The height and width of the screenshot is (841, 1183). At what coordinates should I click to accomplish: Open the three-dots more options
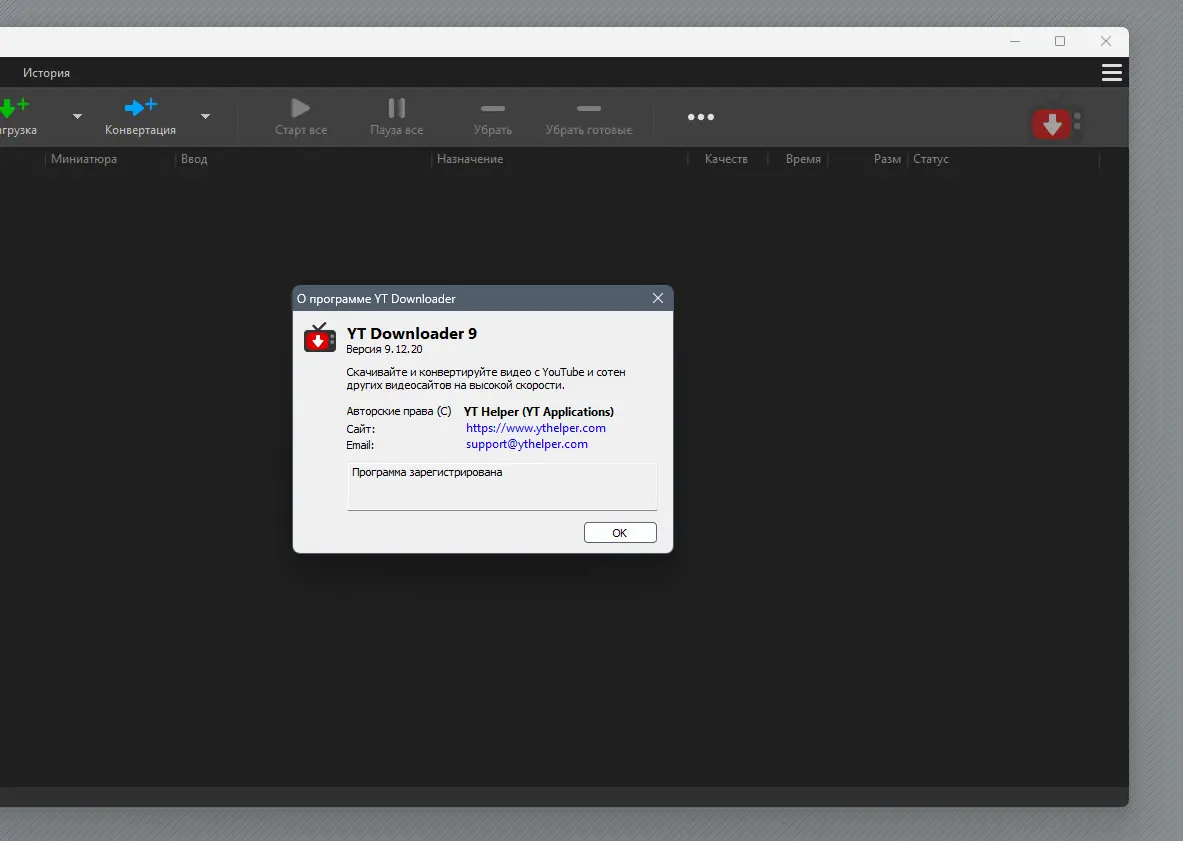click(x=701, y=117)
